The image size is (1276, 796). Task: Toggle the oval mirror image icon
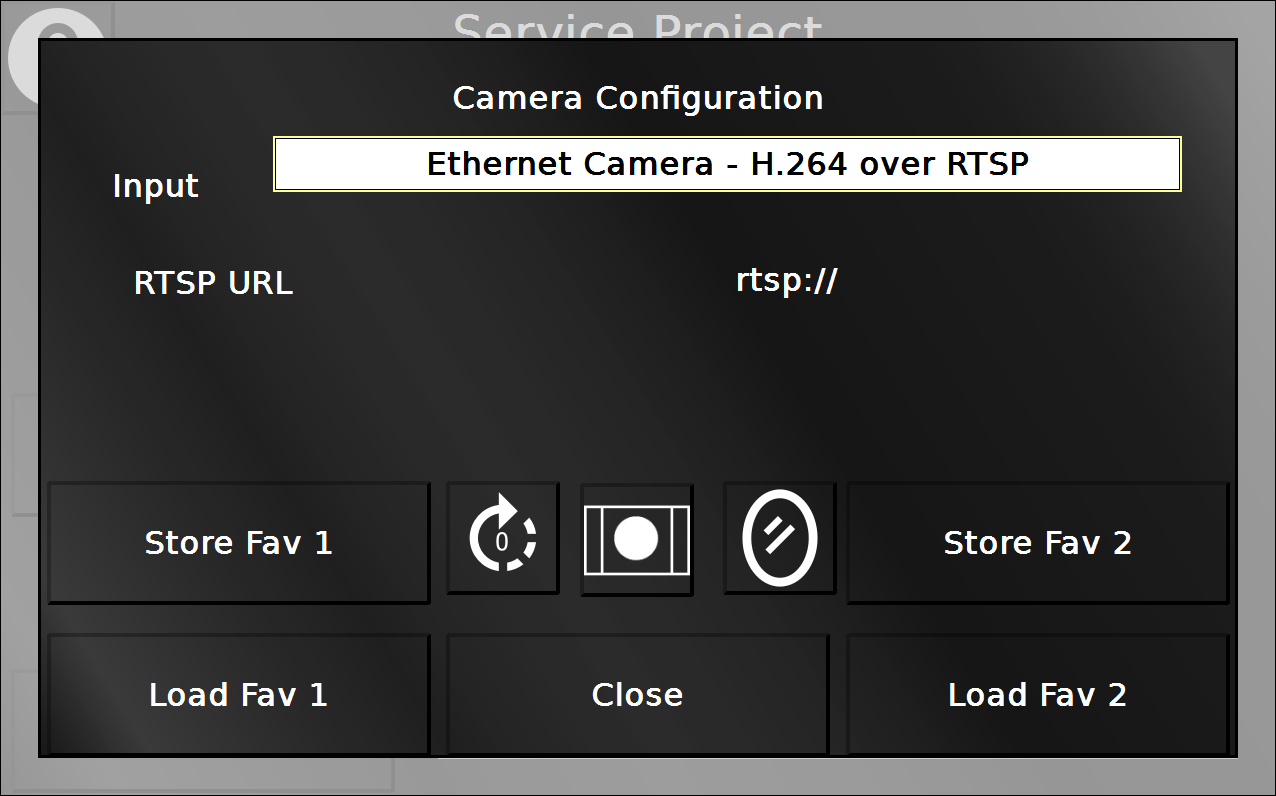[779, 538]
